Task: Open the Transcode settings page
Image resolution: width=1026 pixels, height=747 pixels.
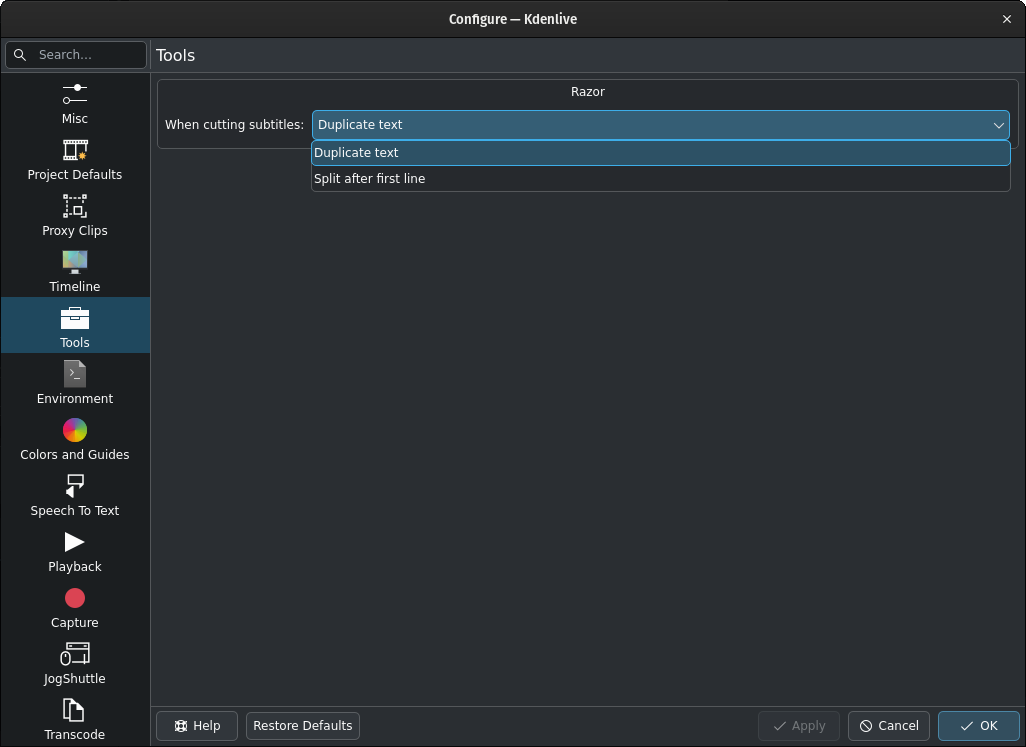Action: pos(75,719)
